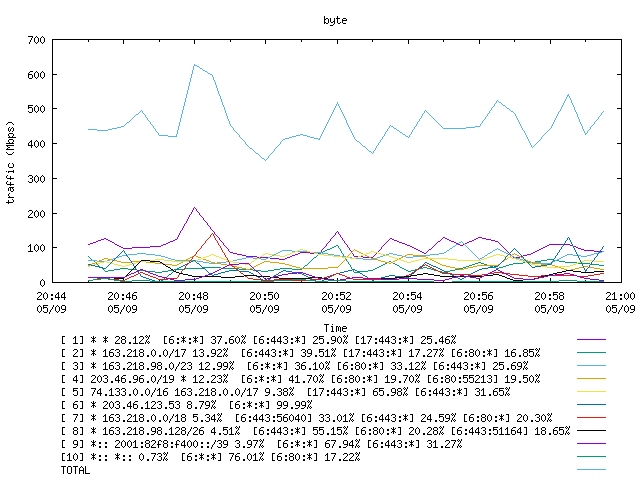
Task: Click the y-axis value 300
Action: [36, 179]
